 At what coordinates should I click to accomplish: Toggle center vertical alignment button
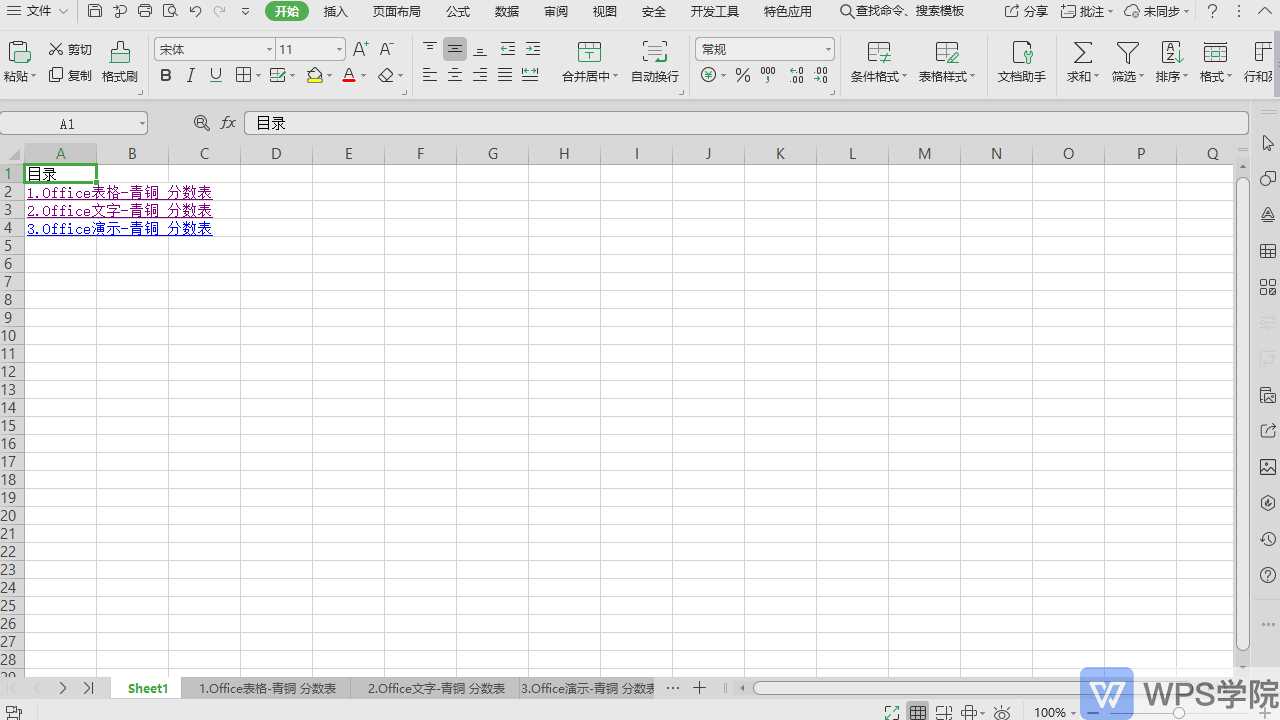(x=455, y=49)
